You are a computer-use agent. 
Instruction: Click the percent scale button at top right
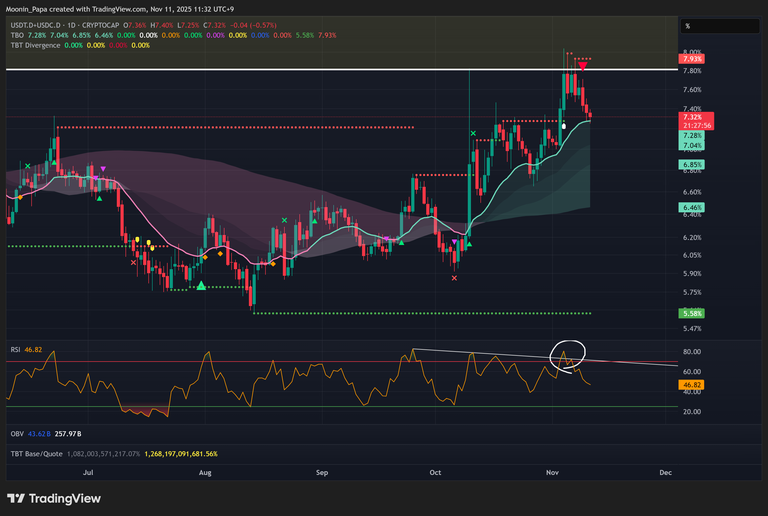click(687, 26)
